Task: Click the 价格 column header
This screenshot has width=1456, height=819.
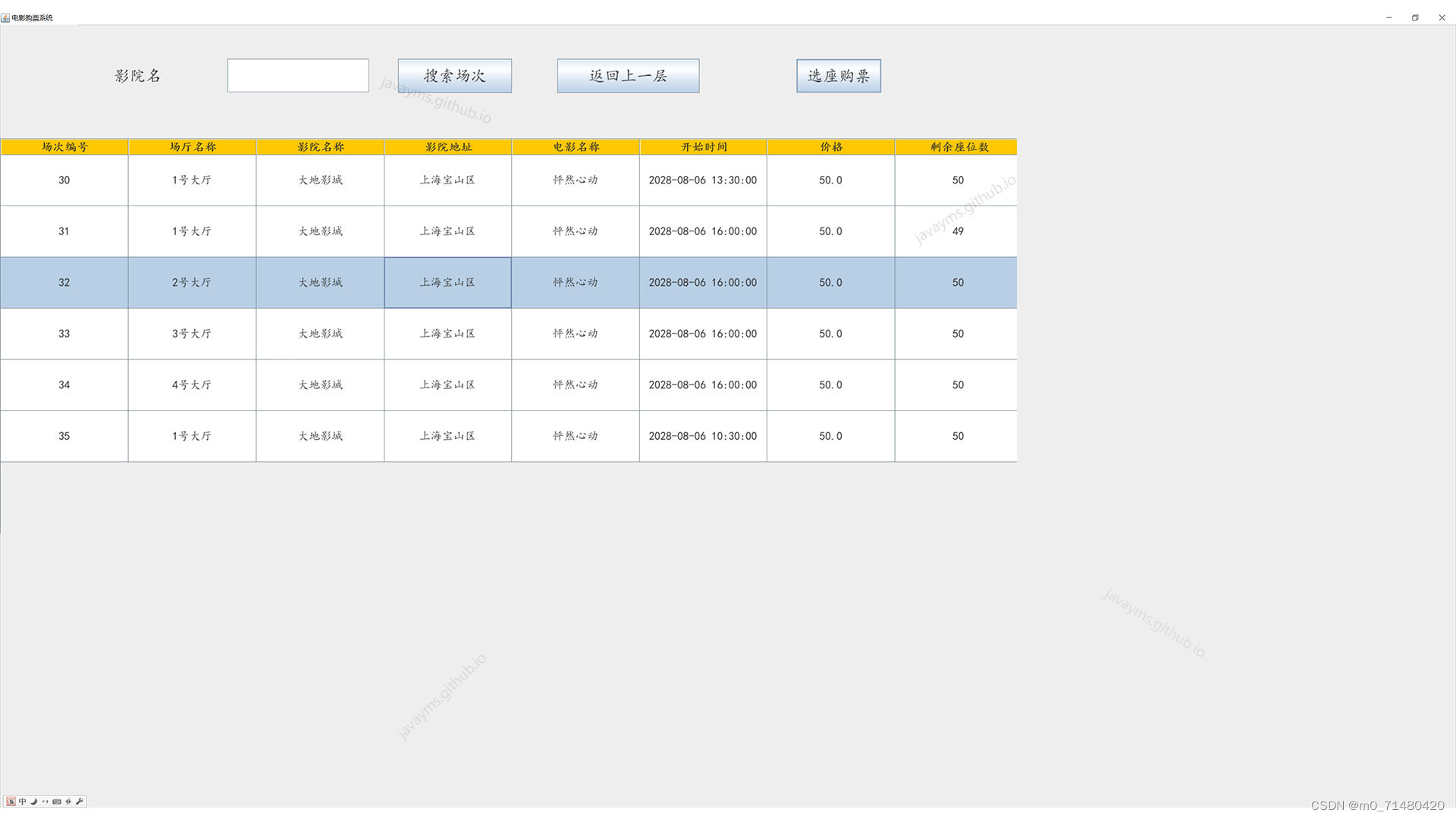Action: (831, 146)
